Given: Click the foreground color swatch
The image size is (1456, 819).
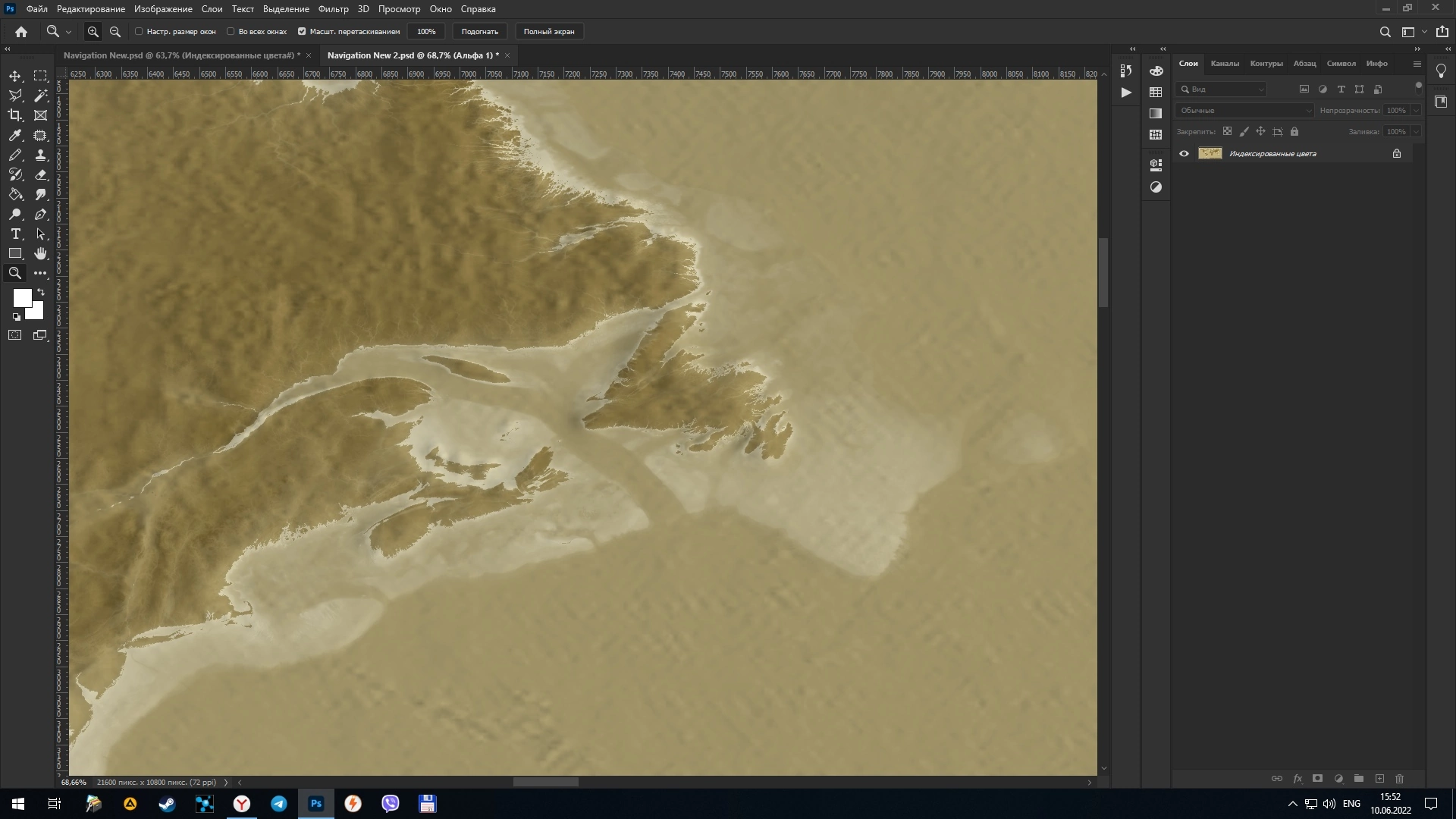Looking at the screenshot, I should pyautogui.click(x=22, y=297).
